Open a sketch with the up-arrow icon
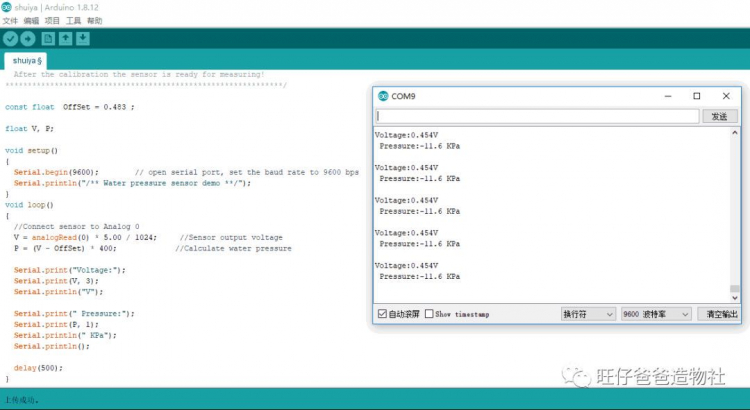The image size is (750, 410). (66, 39)
